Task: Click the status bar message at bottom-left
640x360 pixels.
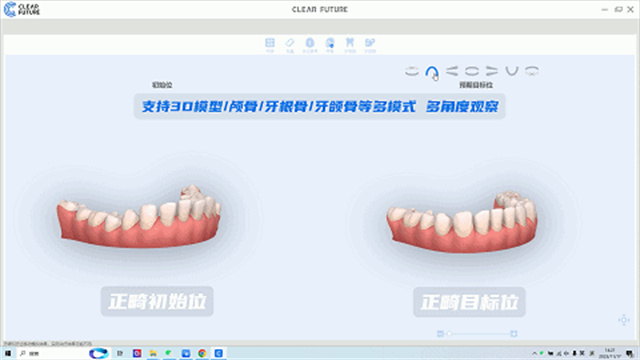Action: tap(48, 344)
